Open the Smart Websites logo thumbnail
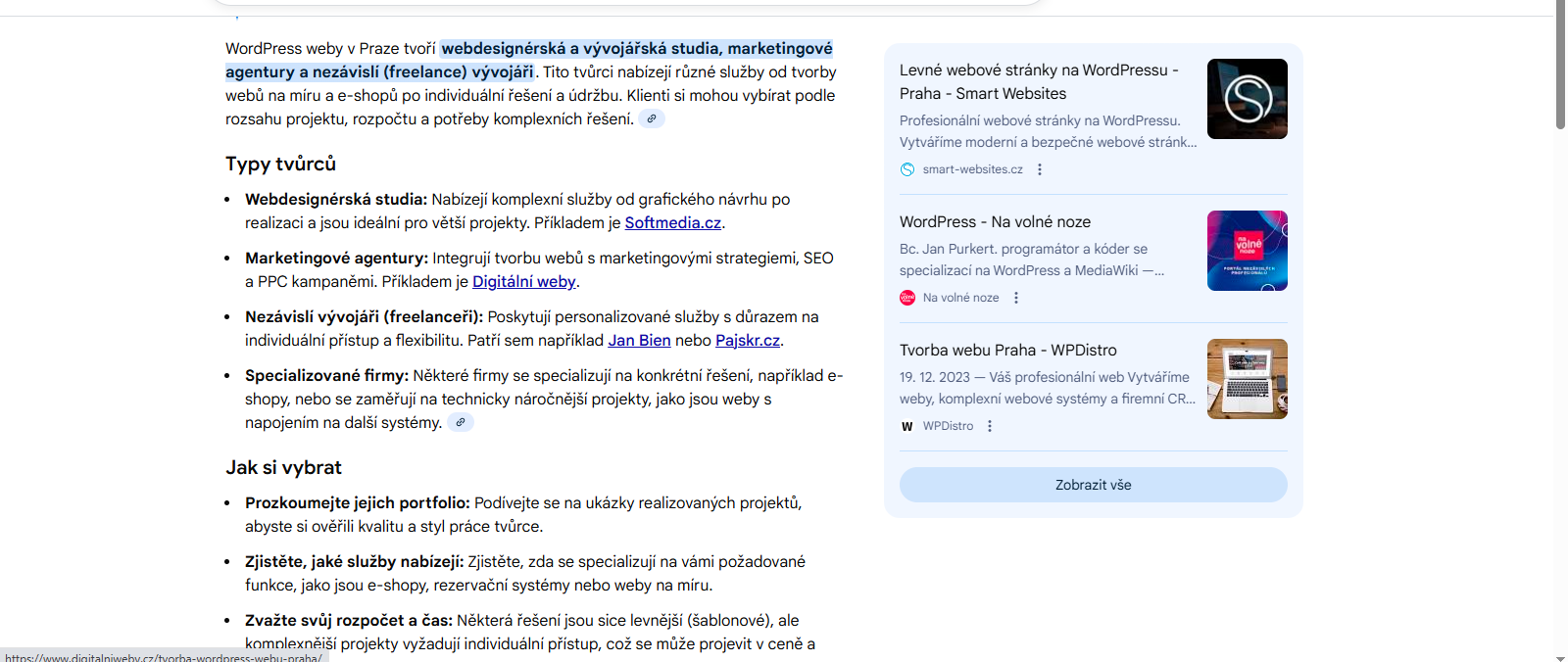The height and width of the screenshot is (662, 1568). (x=1247, y=99)
